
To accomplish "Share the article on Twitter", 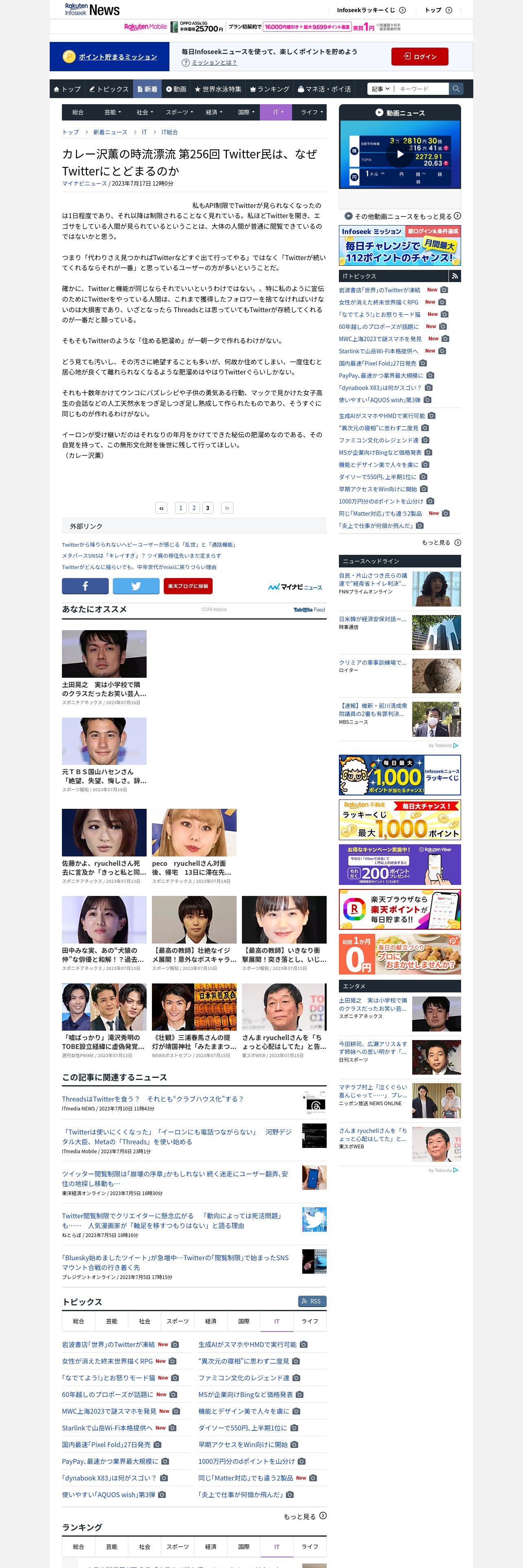I will (136, 586).
